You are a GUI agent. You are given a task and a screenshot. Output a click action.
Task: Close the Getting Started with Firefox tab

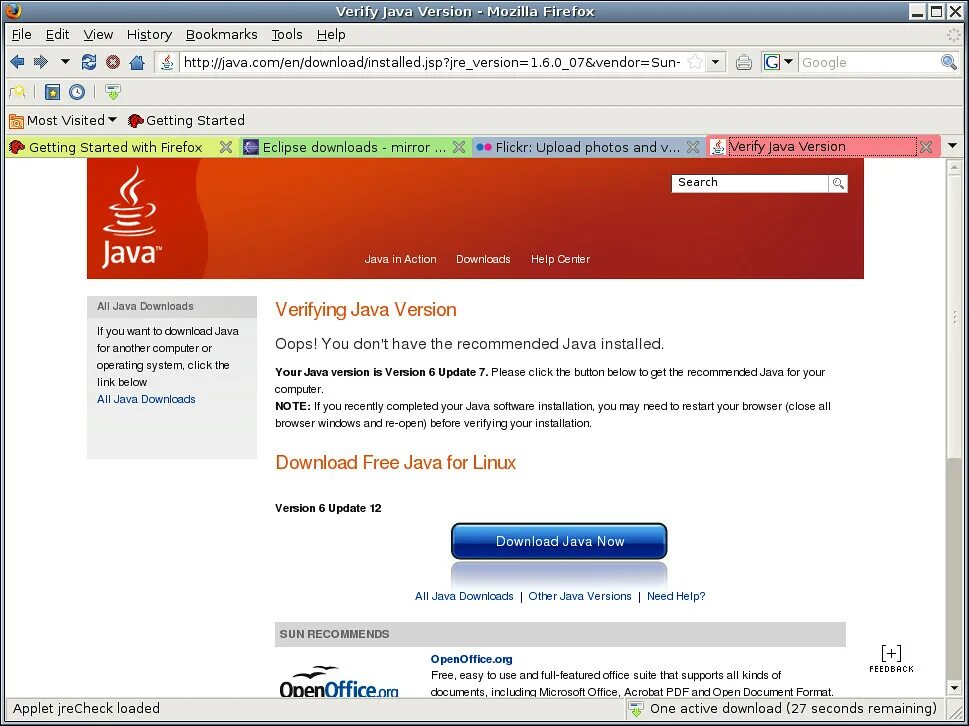[226, 147]
